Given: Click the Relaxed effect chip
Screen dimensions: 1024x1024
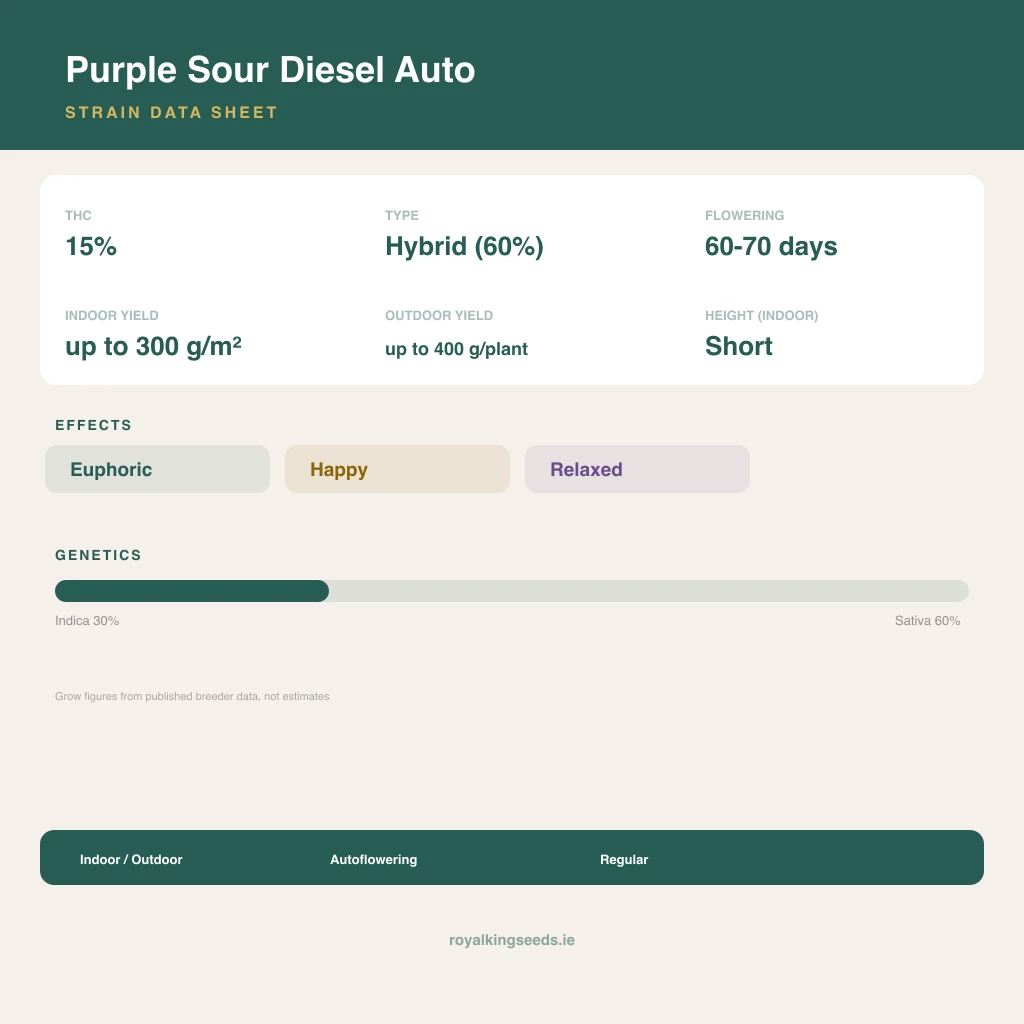Looking at the screenshot, I should tap(637, 469).
